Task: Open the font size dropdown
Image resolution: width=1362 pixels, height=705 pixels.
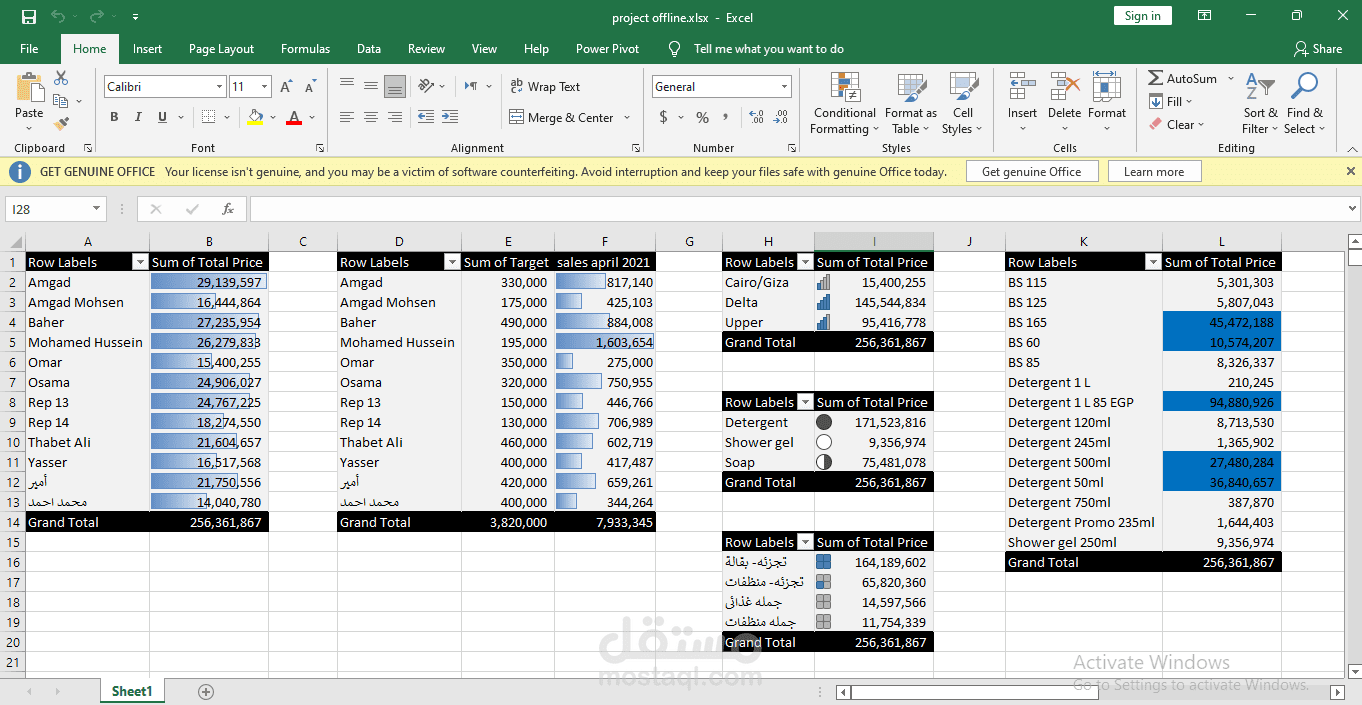Action: (x=264, y=87)
